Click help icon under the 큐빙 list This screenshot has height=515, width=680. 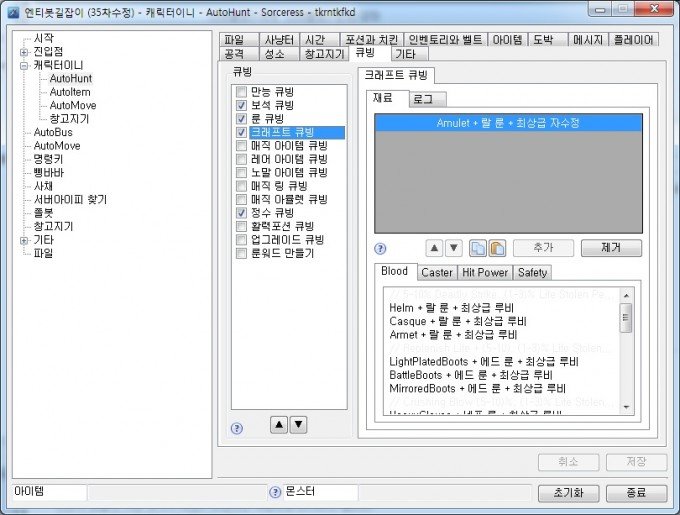click(x=237, y=428)
